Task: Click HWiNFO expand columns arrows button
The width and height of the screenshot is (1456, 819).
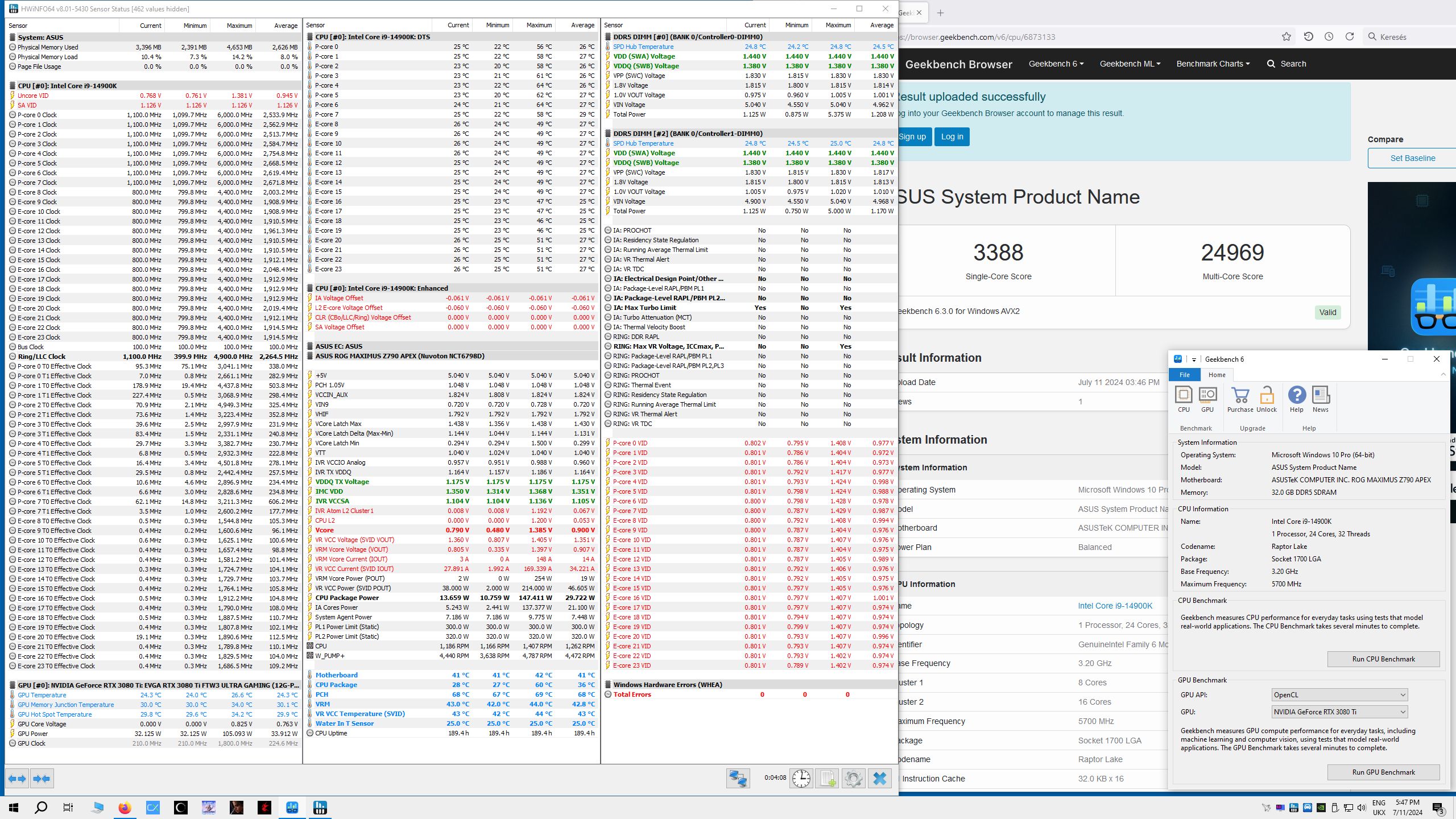Action: coord(17,779)
